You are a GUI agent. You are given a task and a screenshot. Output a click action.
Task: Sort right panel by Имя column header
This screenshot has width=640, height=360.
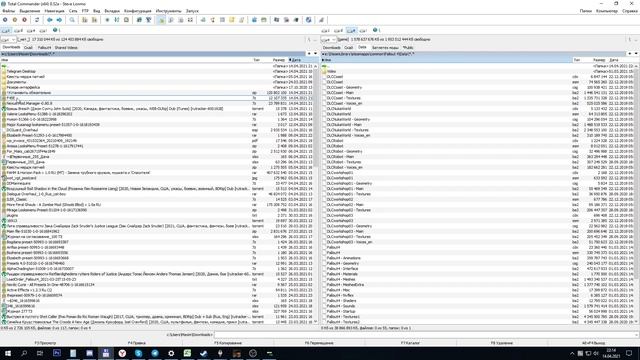pos(446,60)
